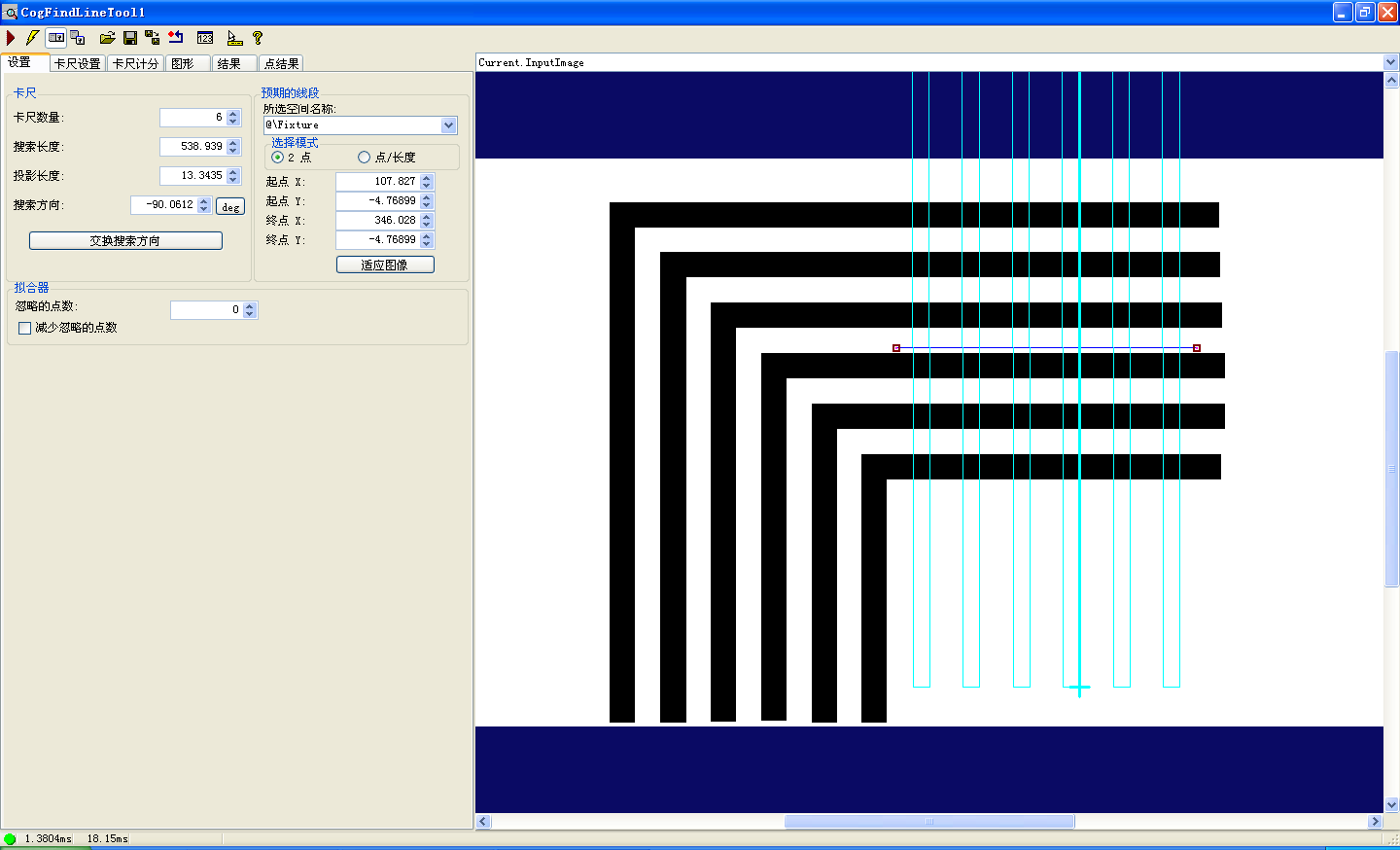Image resolution: width=1400 pixels, height=850 pixels.
Task: Toggle the local display window icon
Action: (56, 38)
